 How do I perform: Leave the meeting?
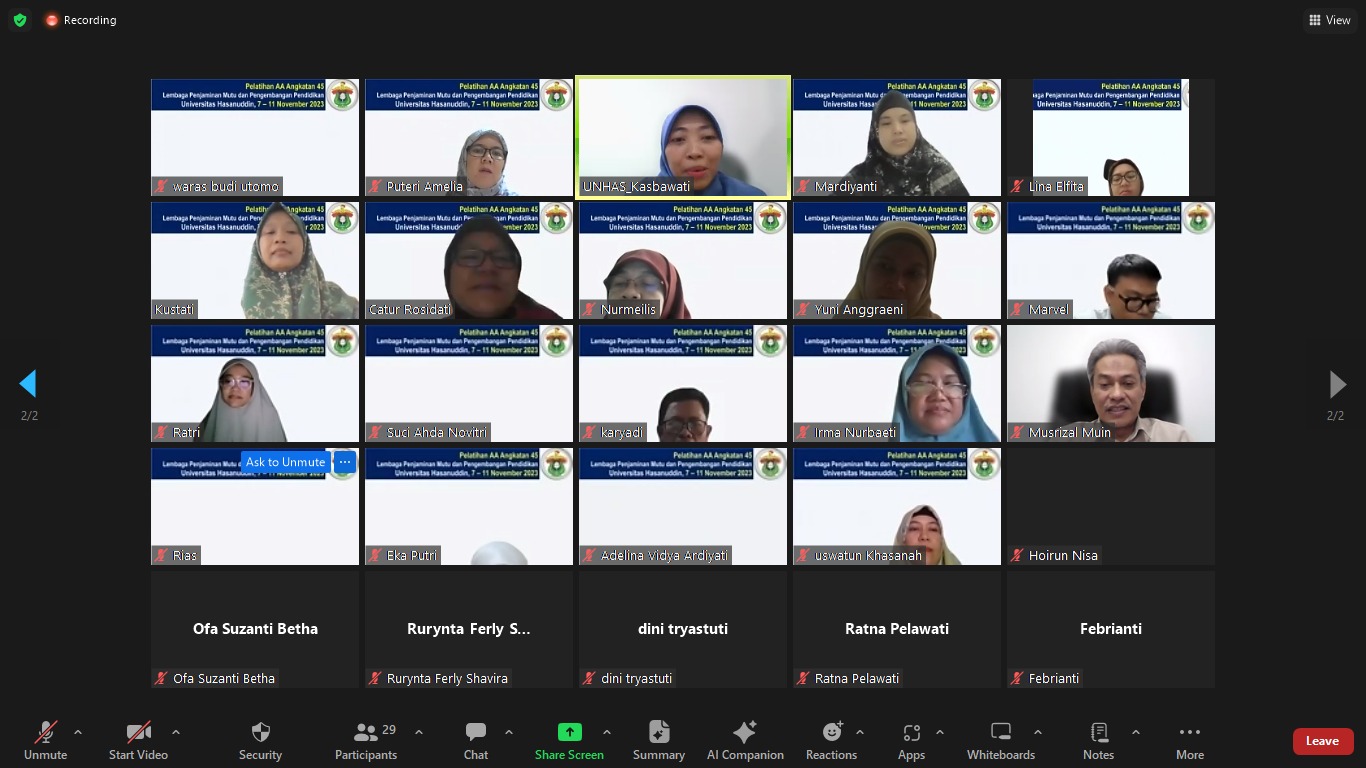click(x=1322, y=741)
